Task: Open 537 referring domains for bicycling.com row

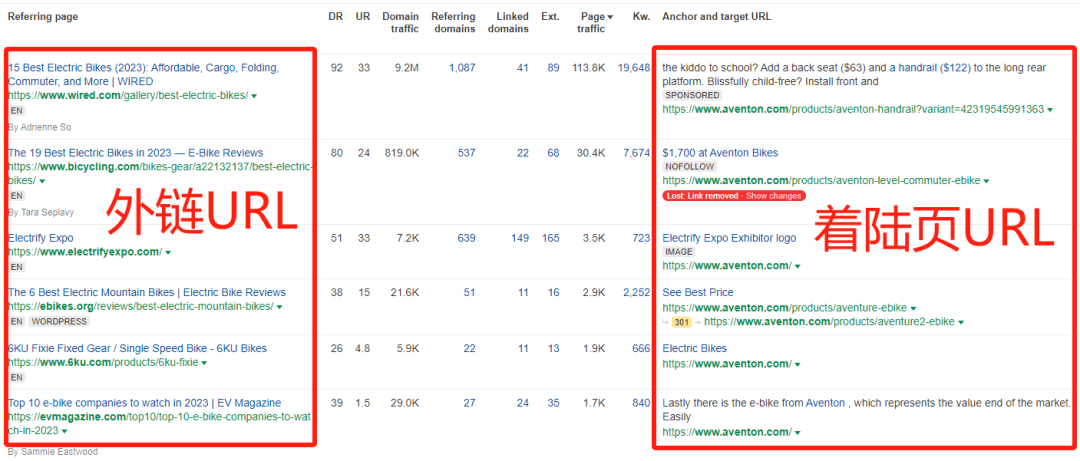Action: (466, 153)
